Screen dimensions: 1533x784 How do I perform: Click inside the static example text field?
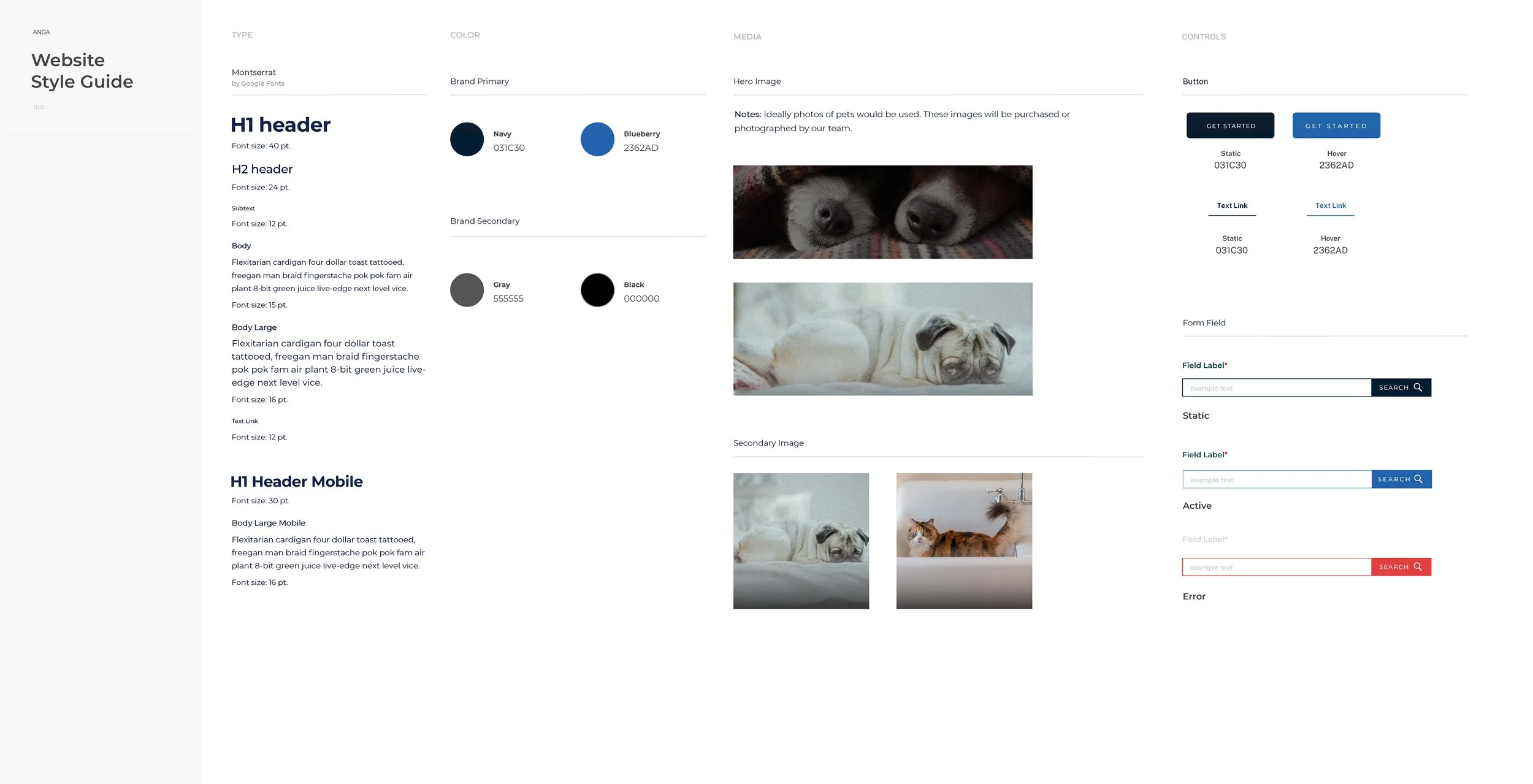1275,388
